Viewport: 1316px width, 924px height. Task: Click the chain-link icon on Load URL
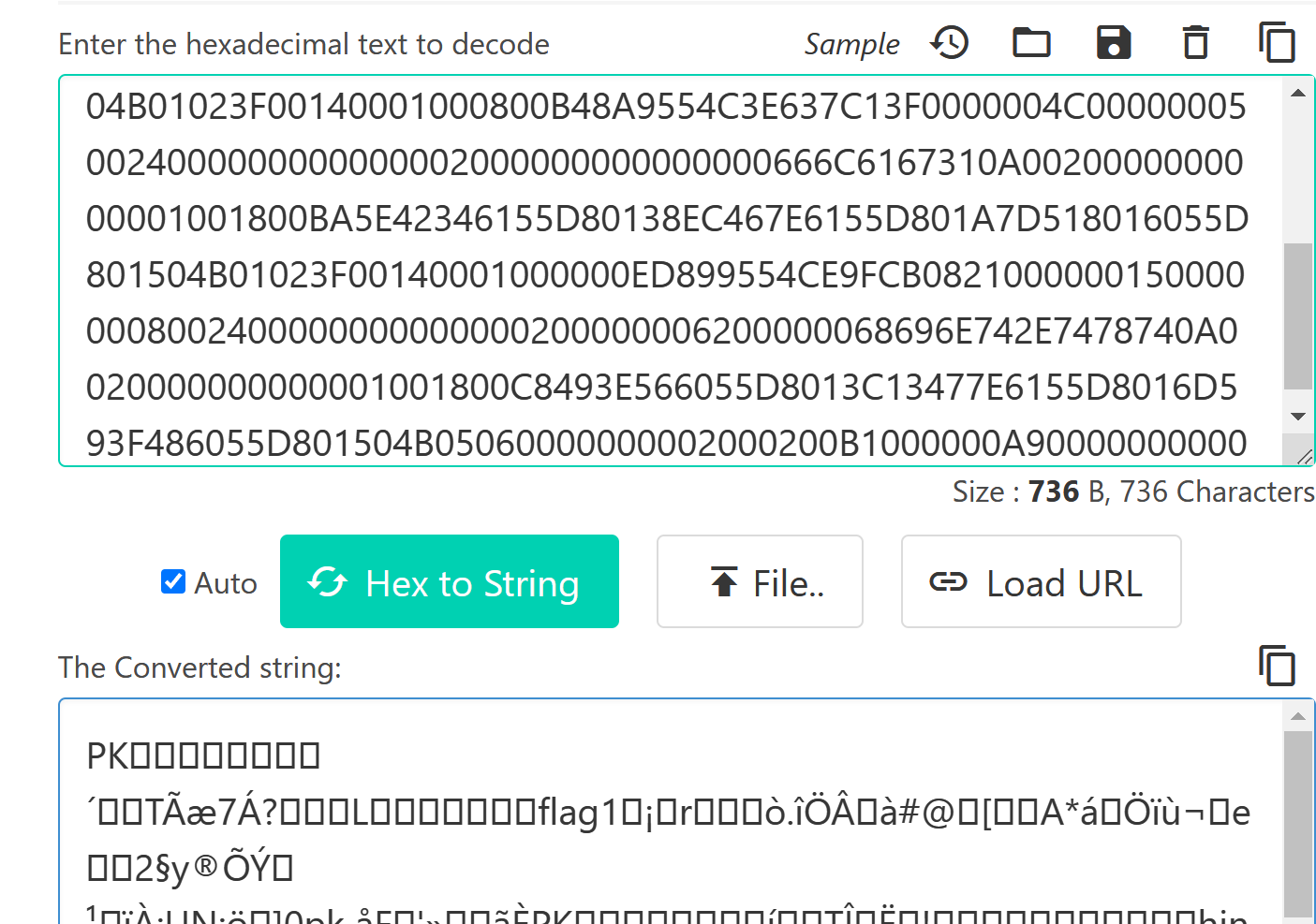(948, 582)
